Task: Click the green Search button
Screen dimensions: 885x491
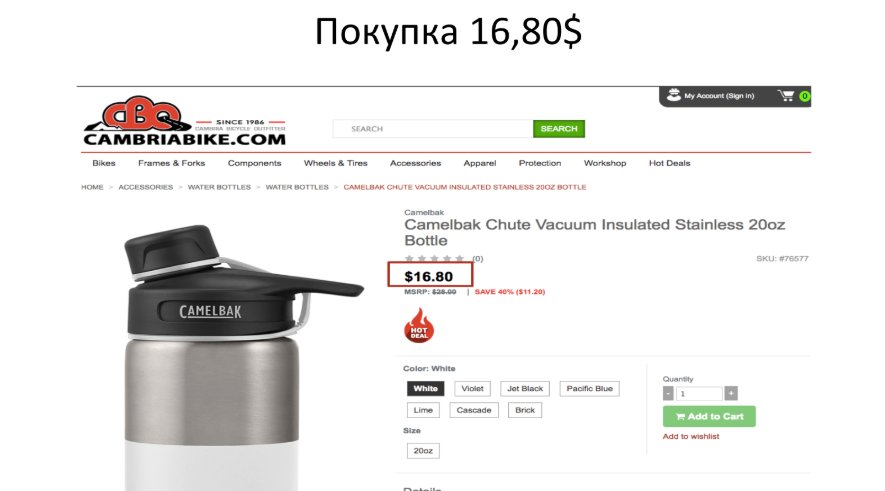Action: pyautogui.click(x=559, y=129)
